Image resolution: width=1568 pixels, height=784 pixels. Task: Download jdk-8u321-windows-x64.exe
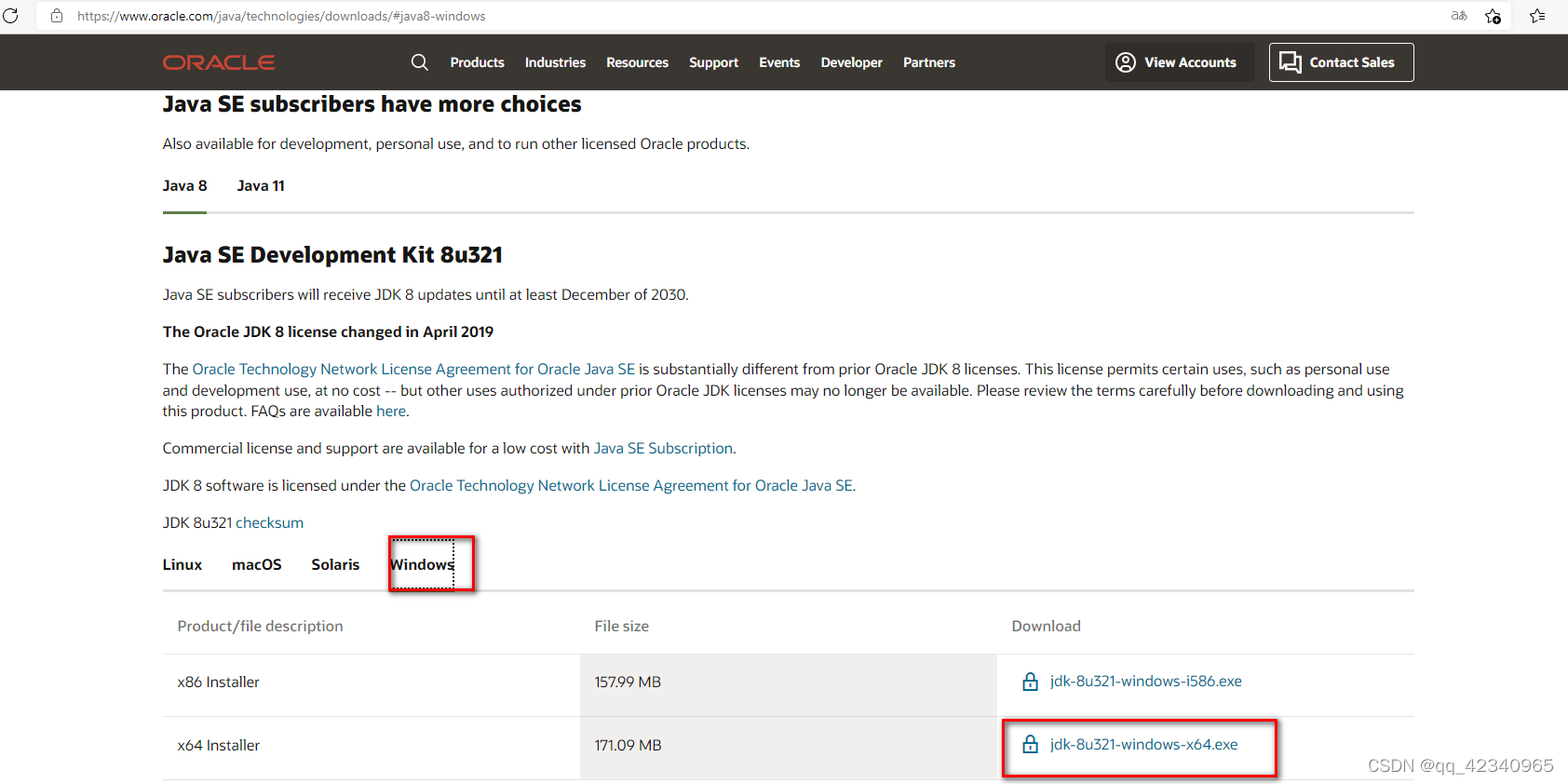[x=1143, y=745]
